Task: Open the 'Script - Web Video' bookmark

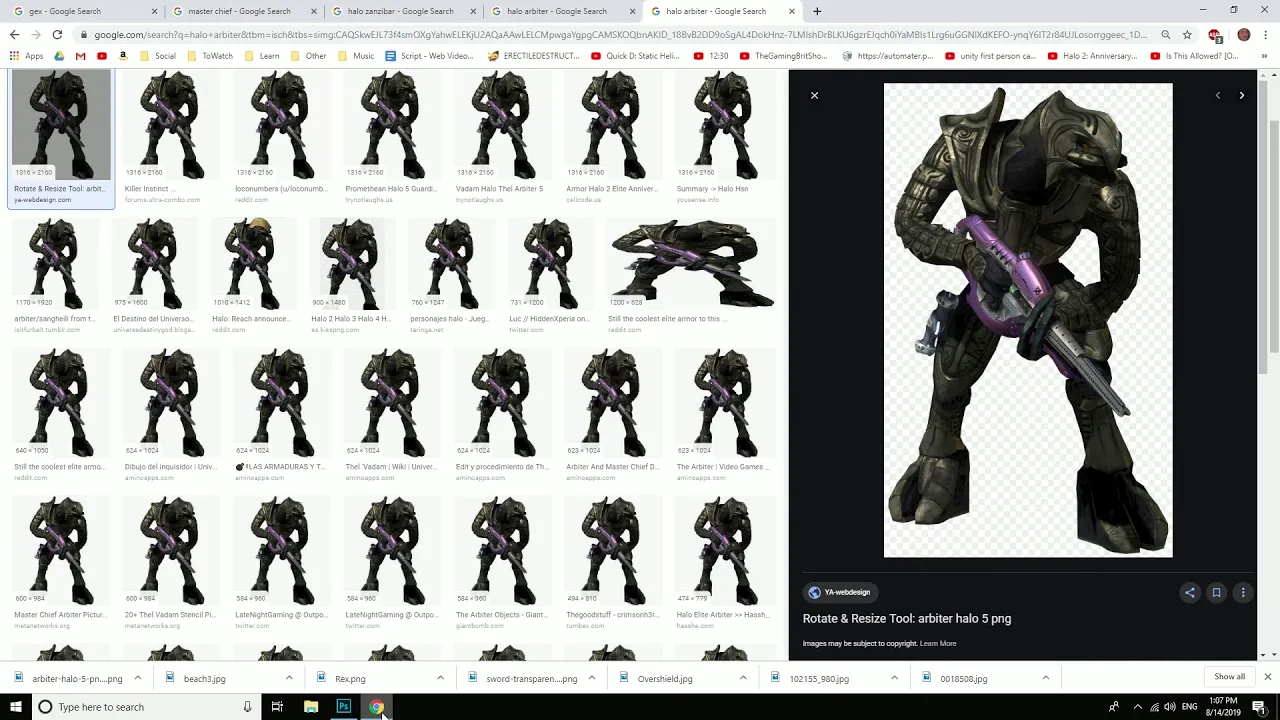Action: click(429, 56)
